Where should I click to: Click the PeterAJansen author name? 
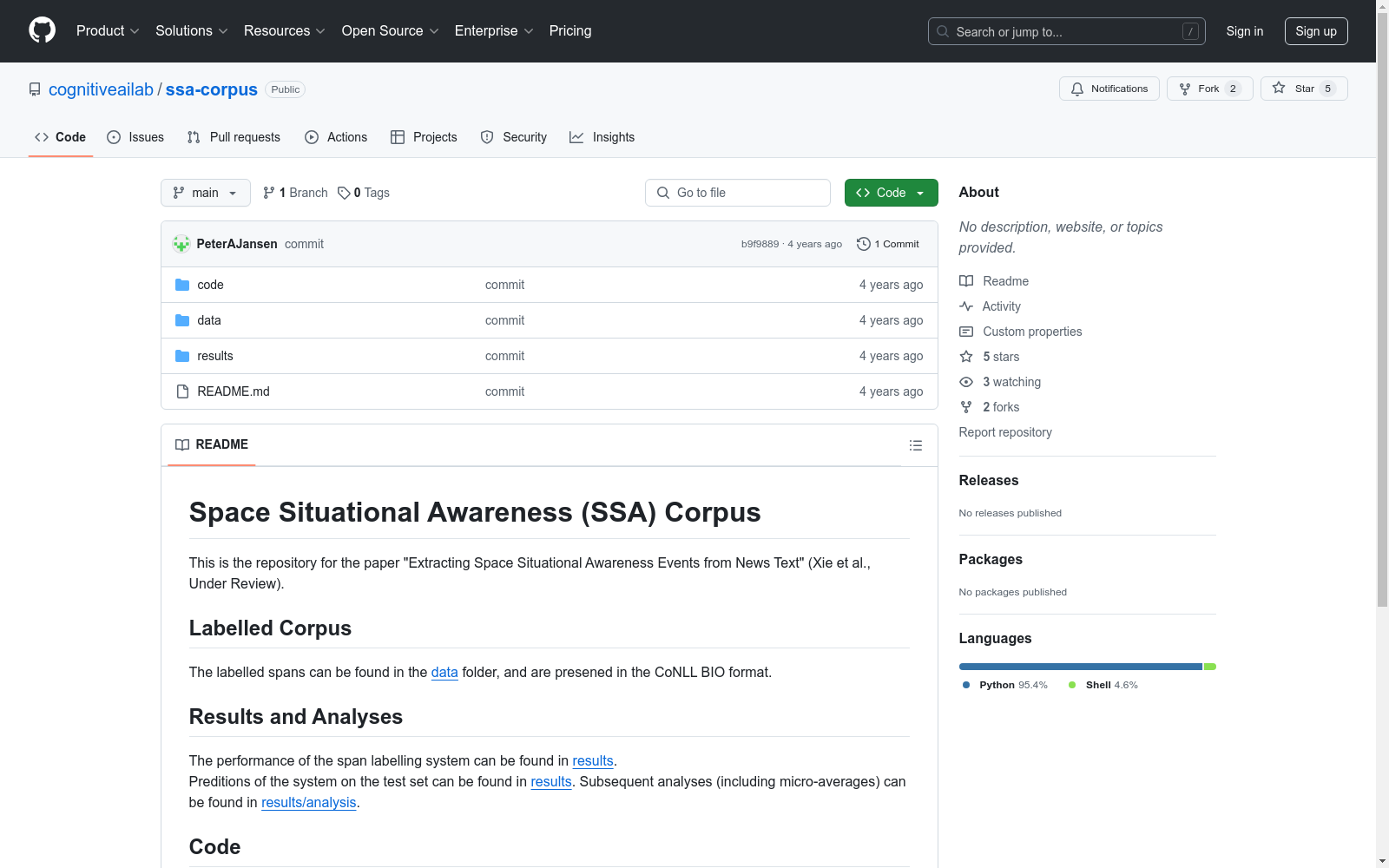237,244
